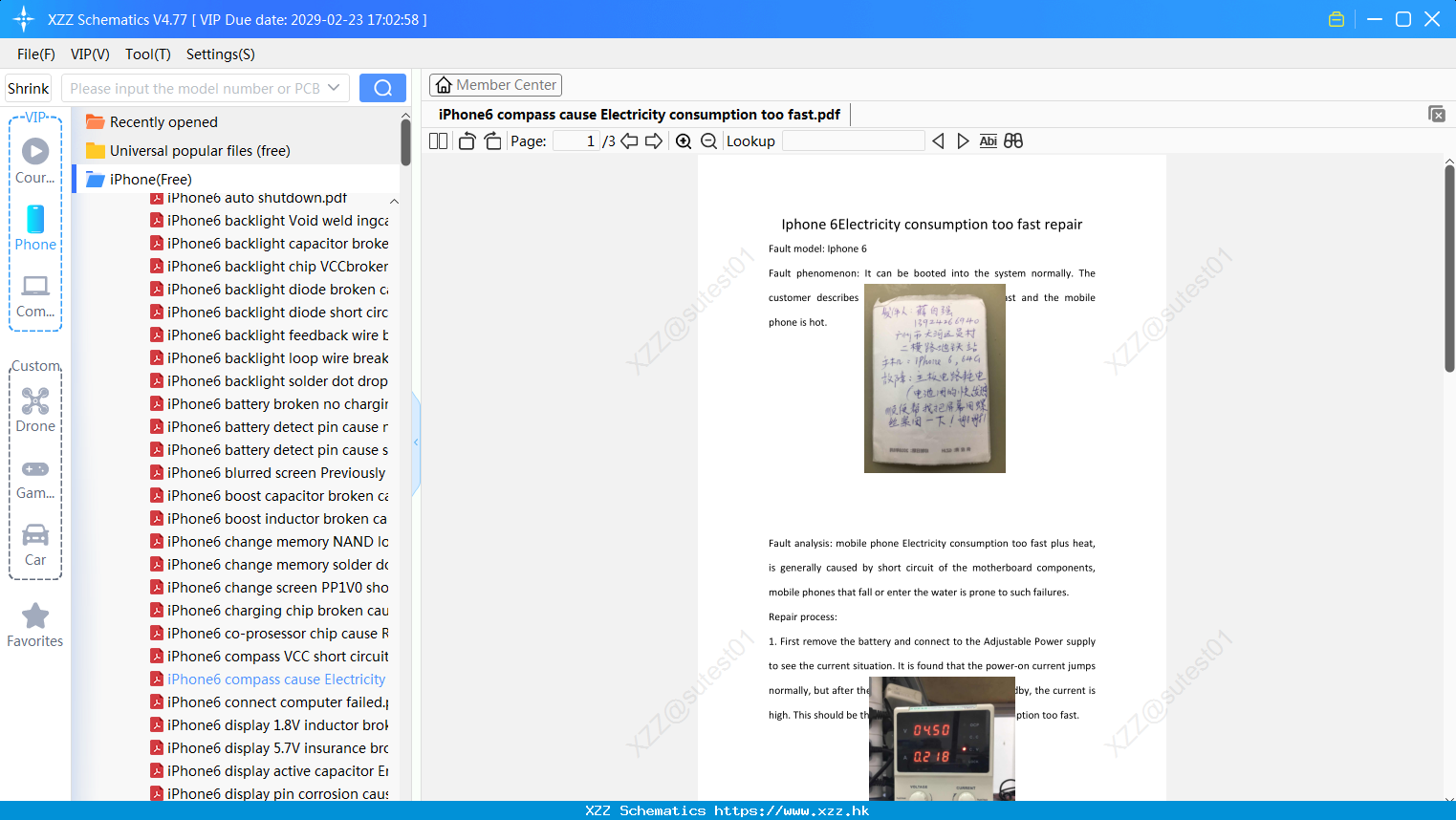Open "iPhone6 change memory NAND" file

[270, 542]
